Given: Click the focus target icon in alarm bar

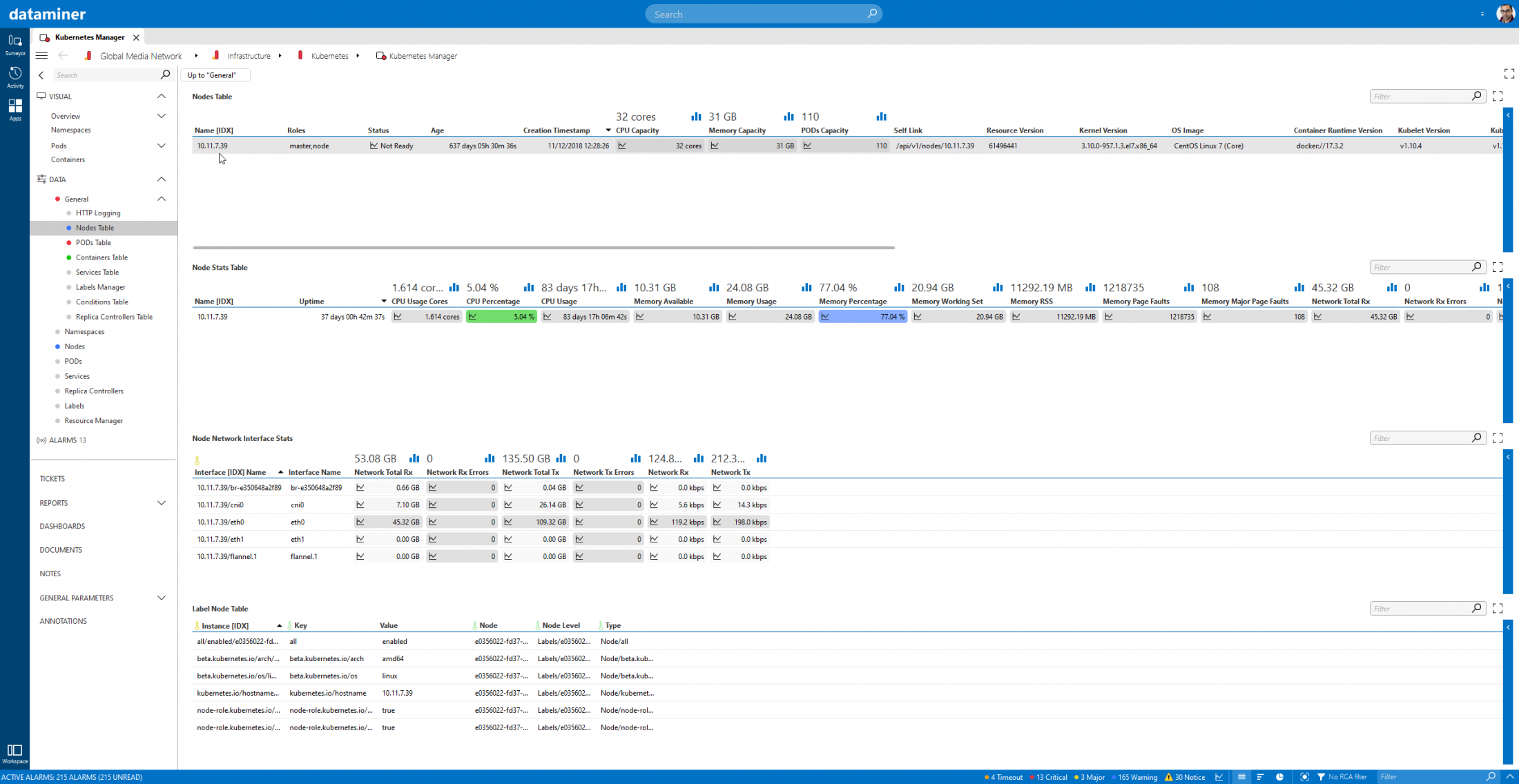Looking at the screenshot, I should tap(1304, 777).
